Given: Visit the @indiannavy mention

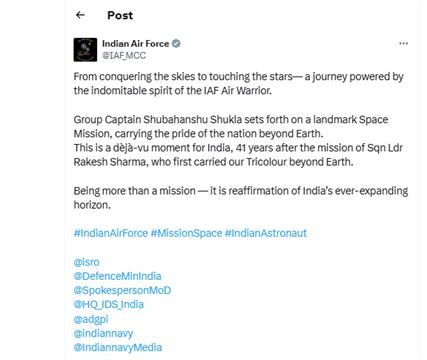Looking at the screenshot, I should 103,333.
